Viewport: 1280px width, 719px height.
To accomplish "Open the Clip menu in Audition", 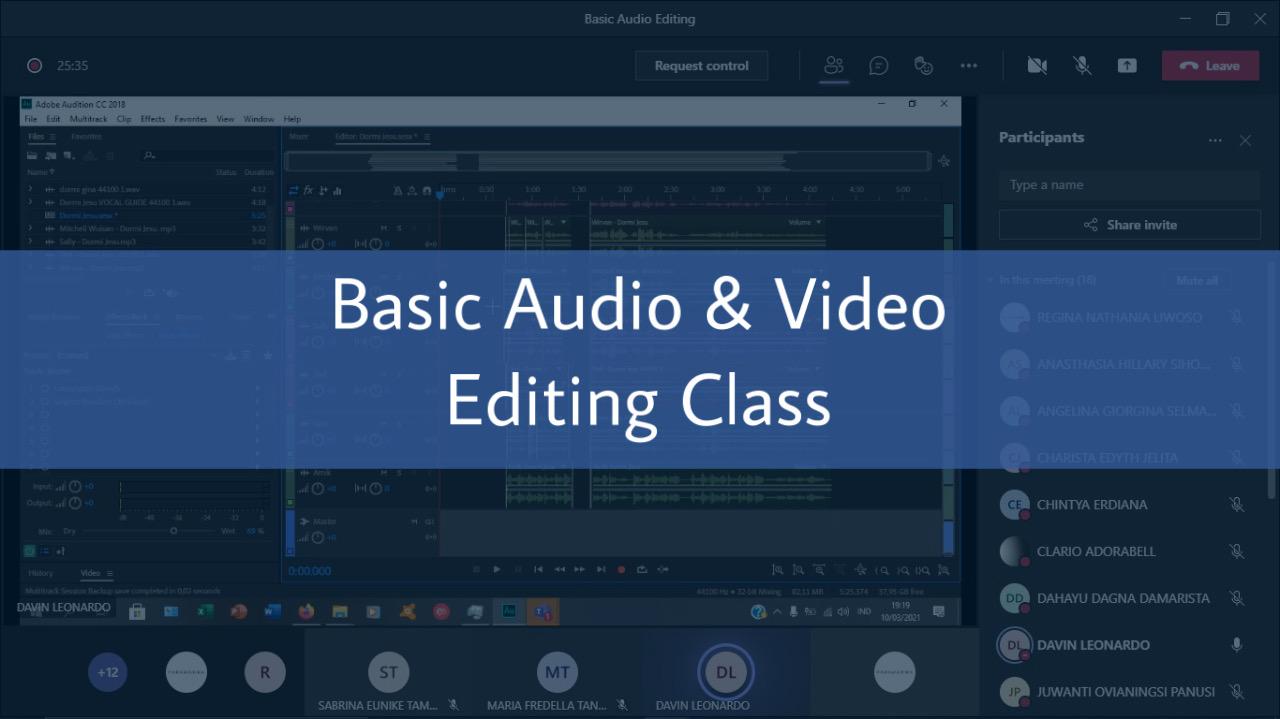I will 124,119.
